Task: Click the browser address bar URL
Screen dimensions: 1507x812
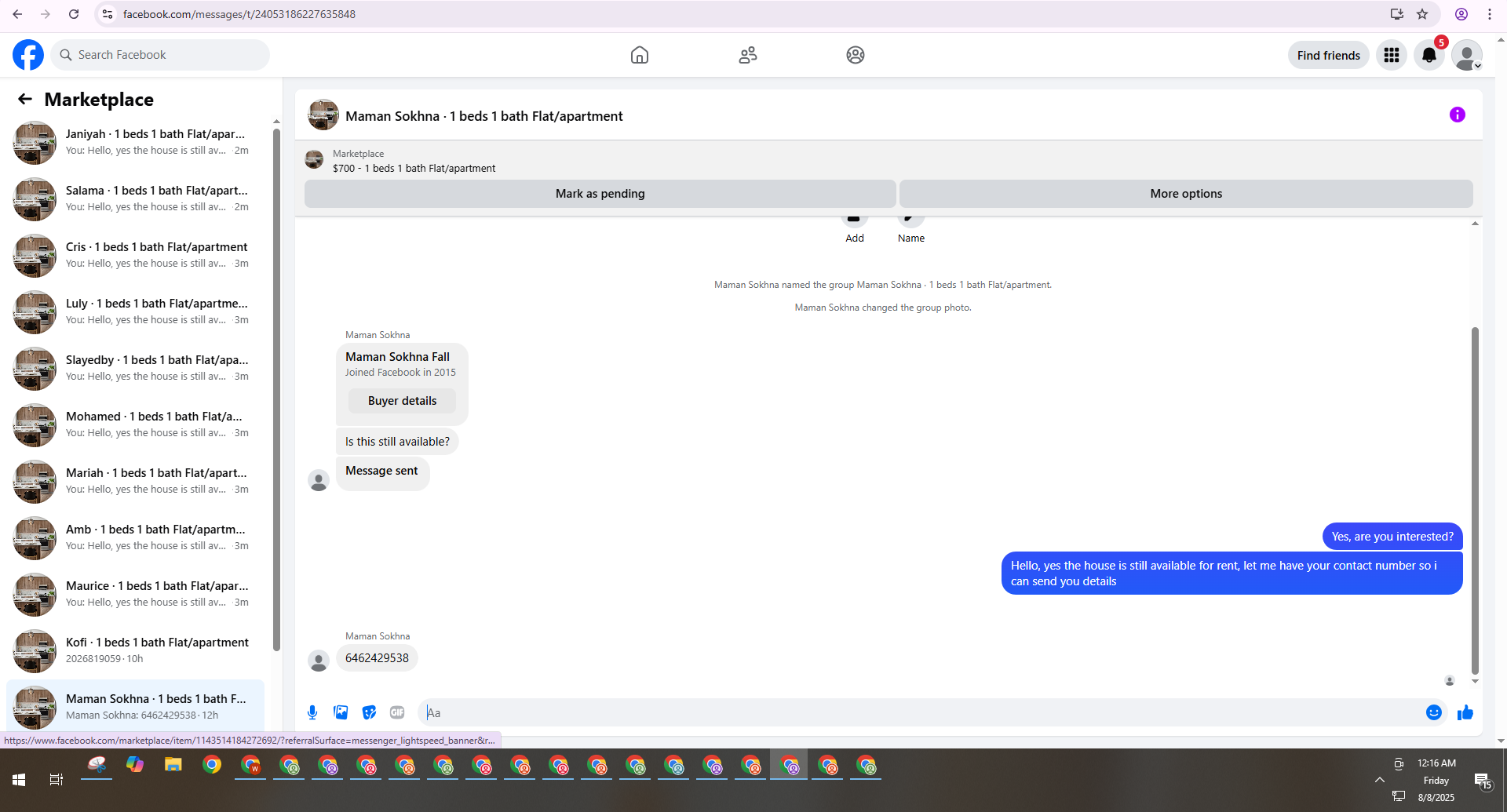Action: point(239,14)
